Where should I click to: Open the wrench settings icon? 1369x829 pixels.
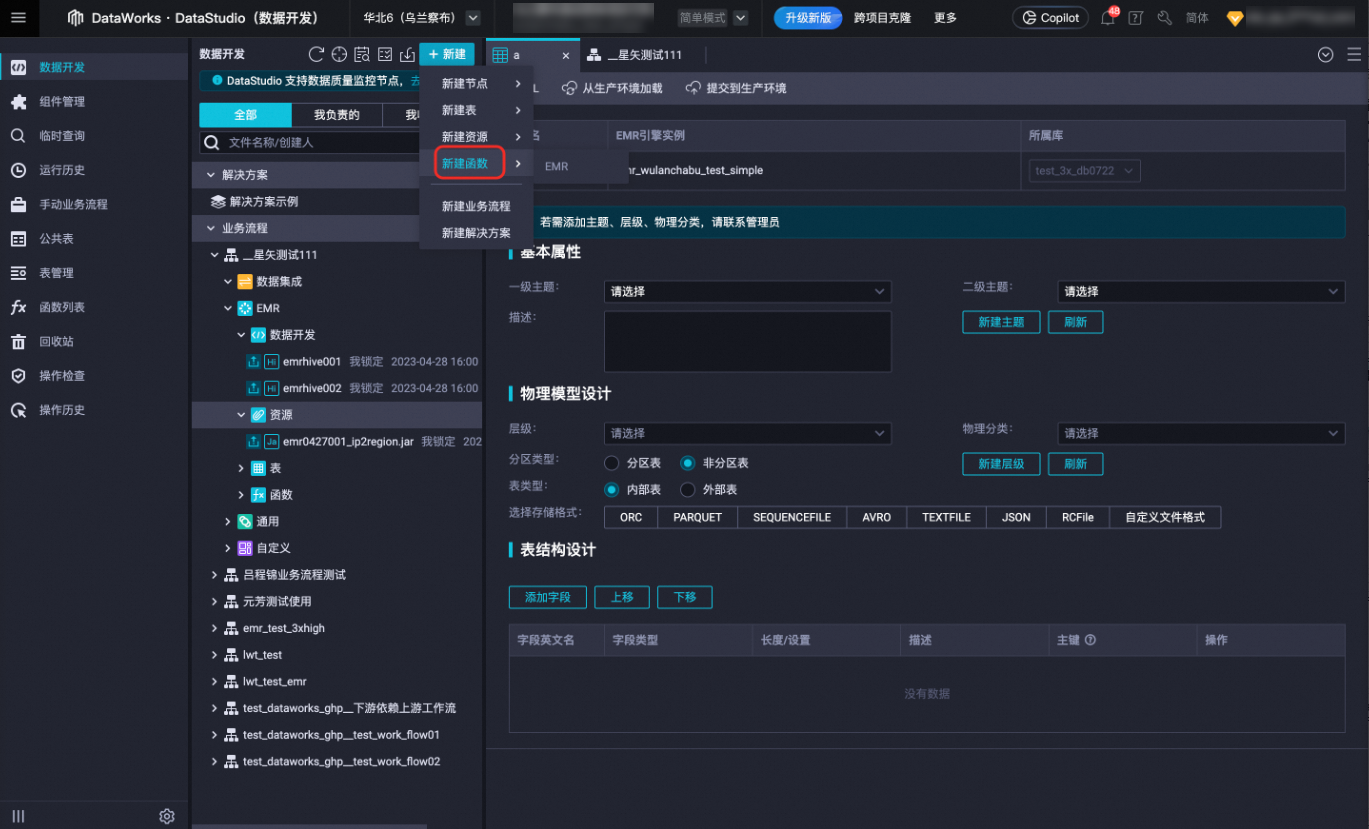(1164, 18)
